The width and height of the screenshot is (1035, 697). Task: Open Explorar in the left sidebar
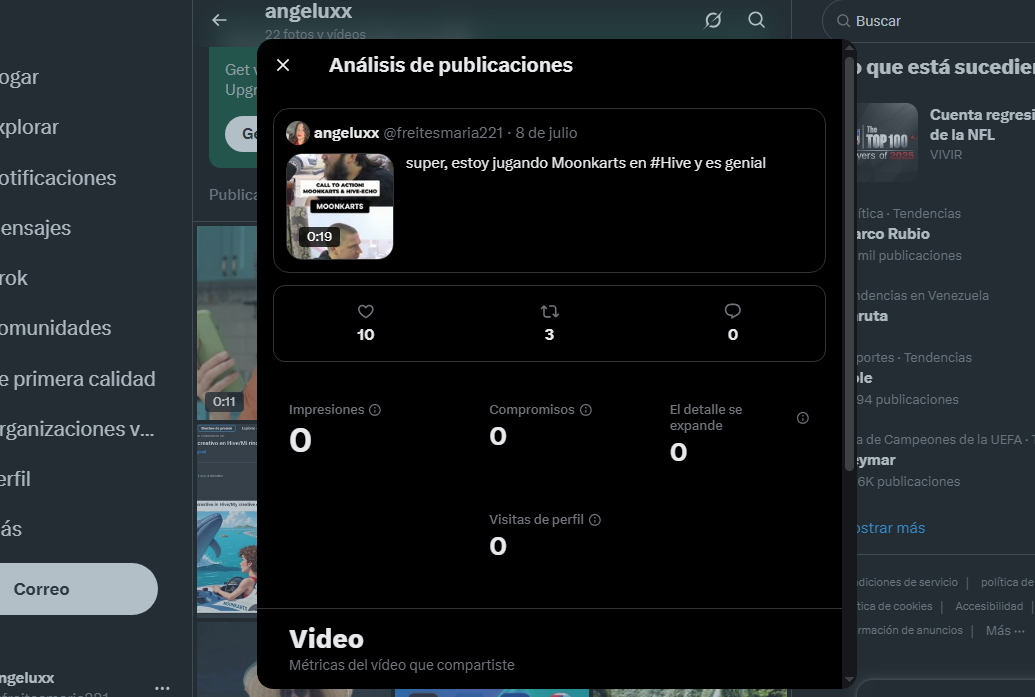[x=30, y=127]
